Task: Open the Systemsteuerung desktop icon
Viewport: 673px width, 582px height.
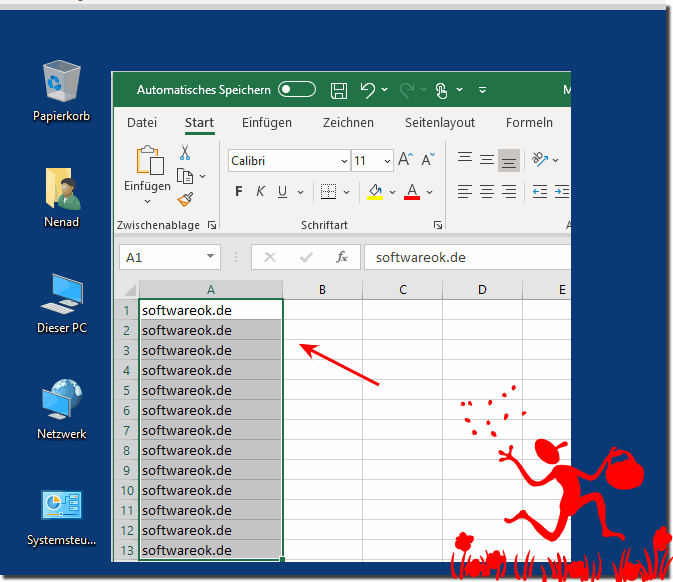Action: pos(61,517)
